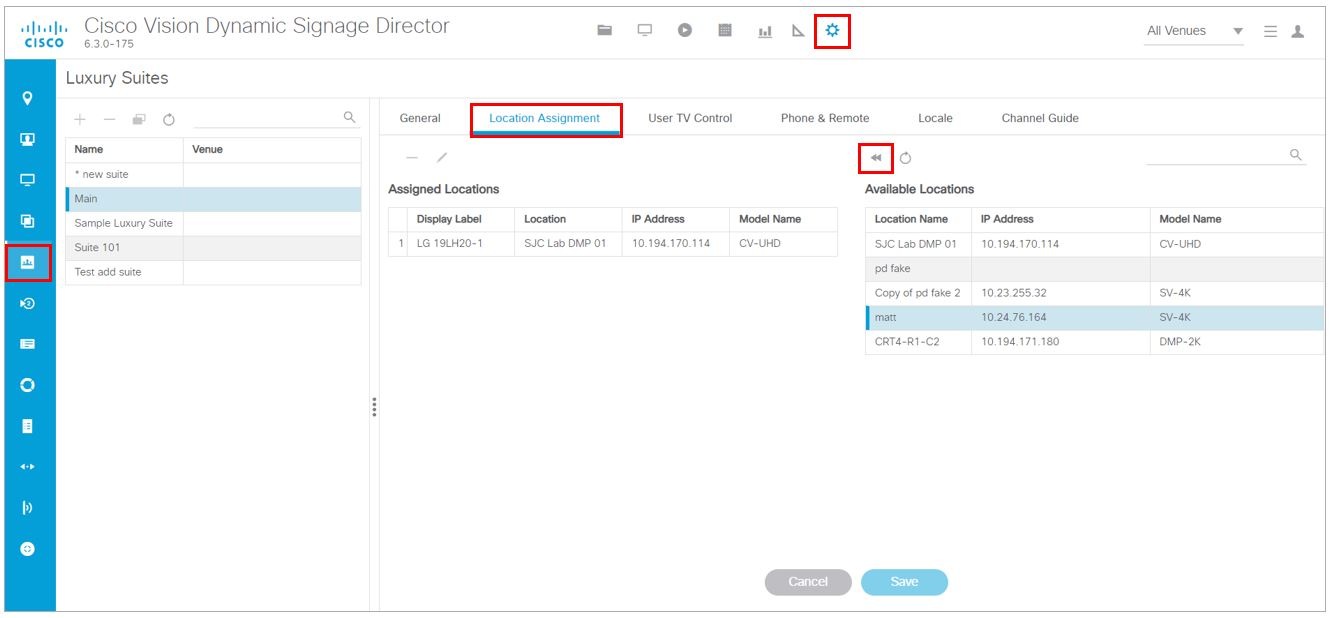Image resolution: width=1331 pixels, height=618 pixels.
Task: Switch to the Phone & Remote tab
Action: [x=825, y=118]
